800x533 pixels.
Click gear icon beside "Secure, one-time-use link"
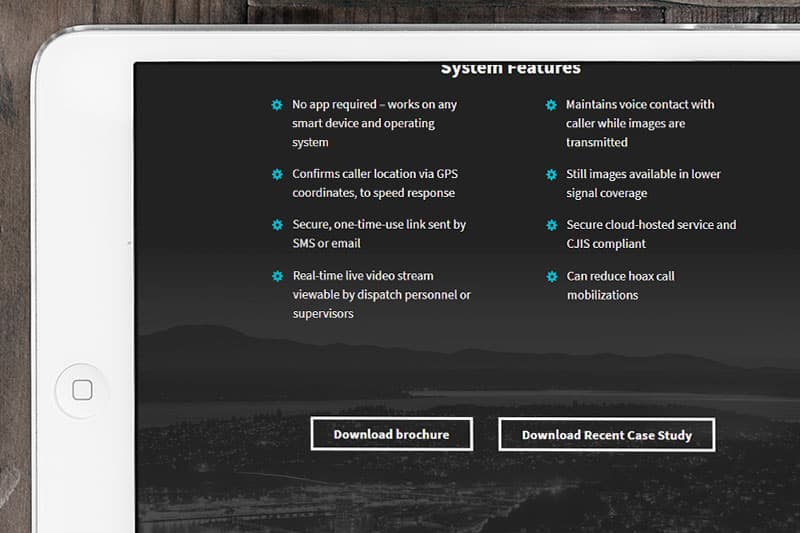pos(277,225)
